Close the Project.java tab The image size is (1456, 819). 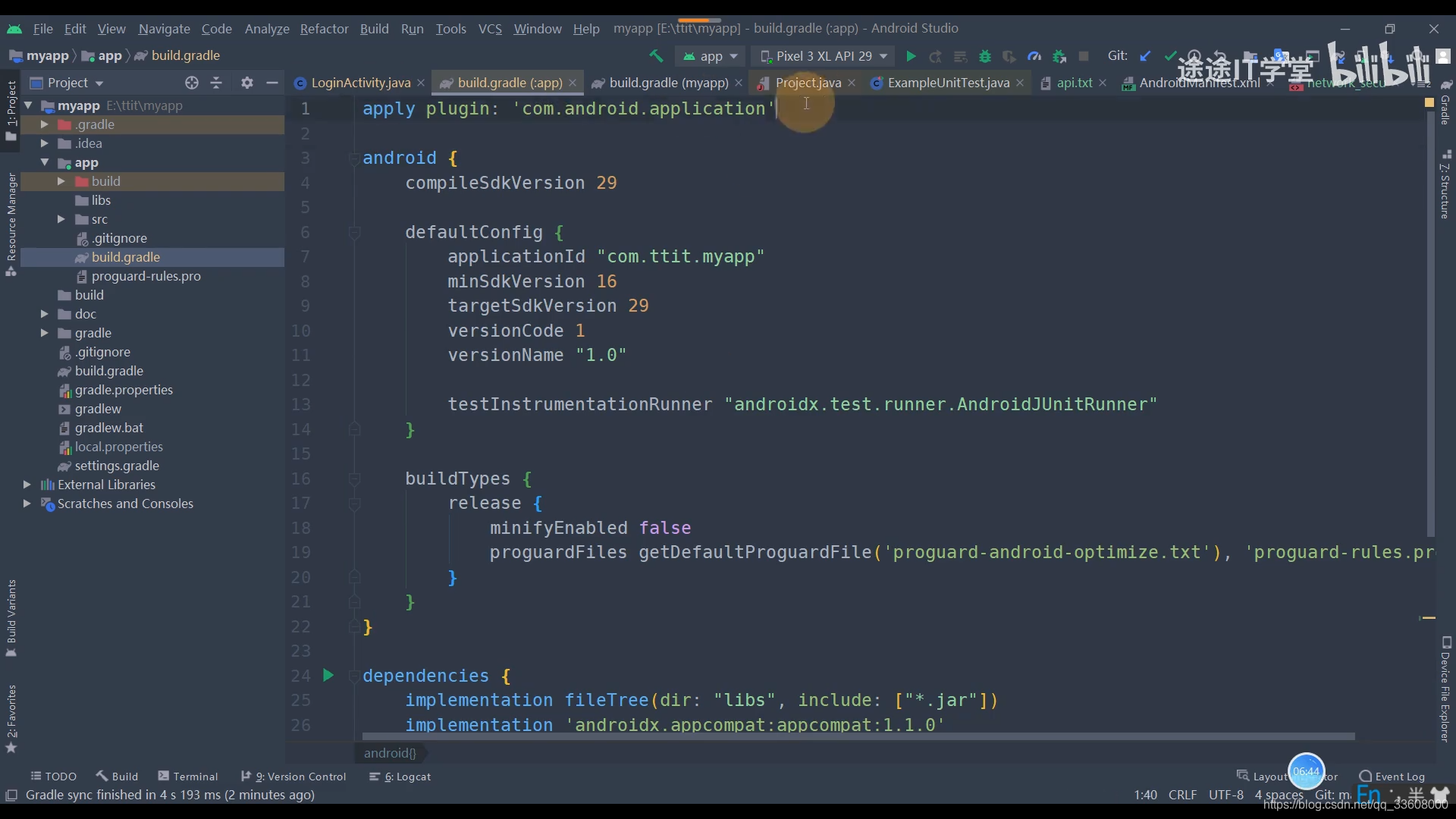pos(852,83)
